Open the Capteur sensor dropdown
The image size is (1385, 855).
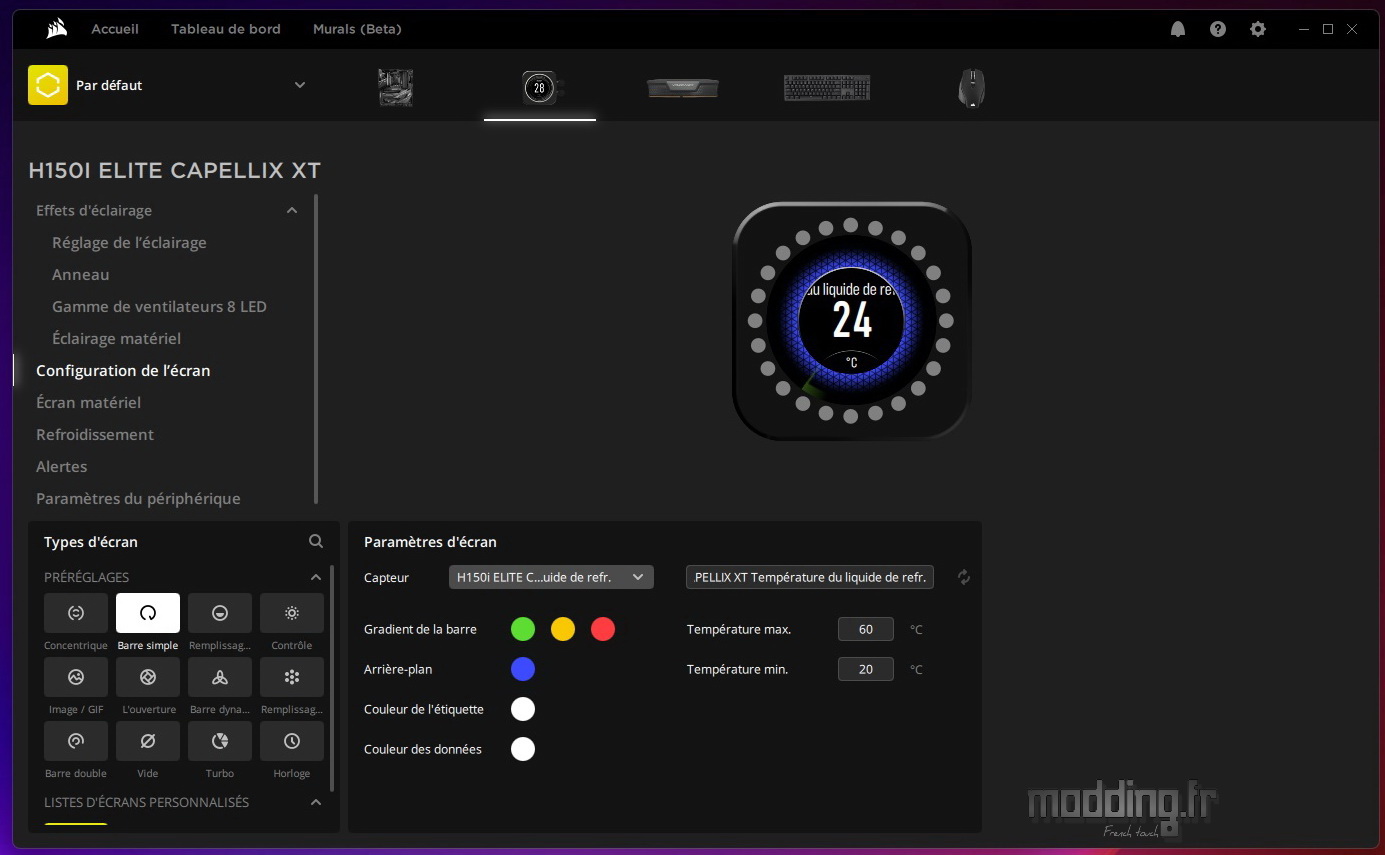551,577
